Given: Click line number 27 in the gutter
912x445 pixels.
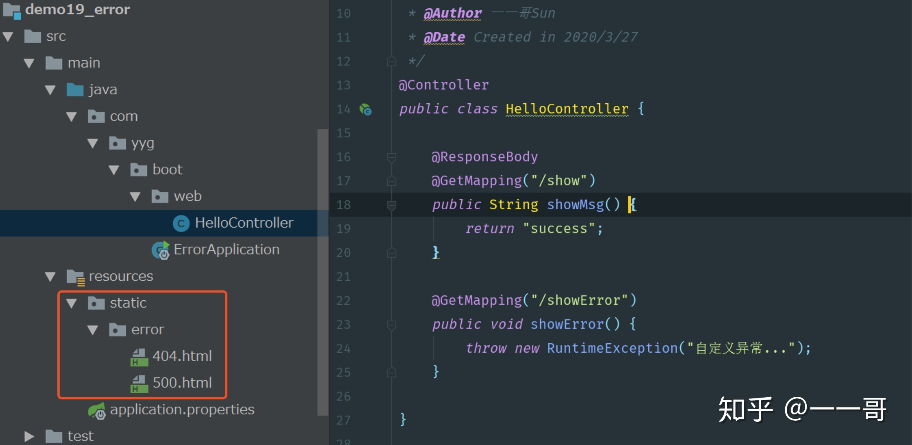Looking at the screenshot, I should pyautogui.click(x=343, y=420).
